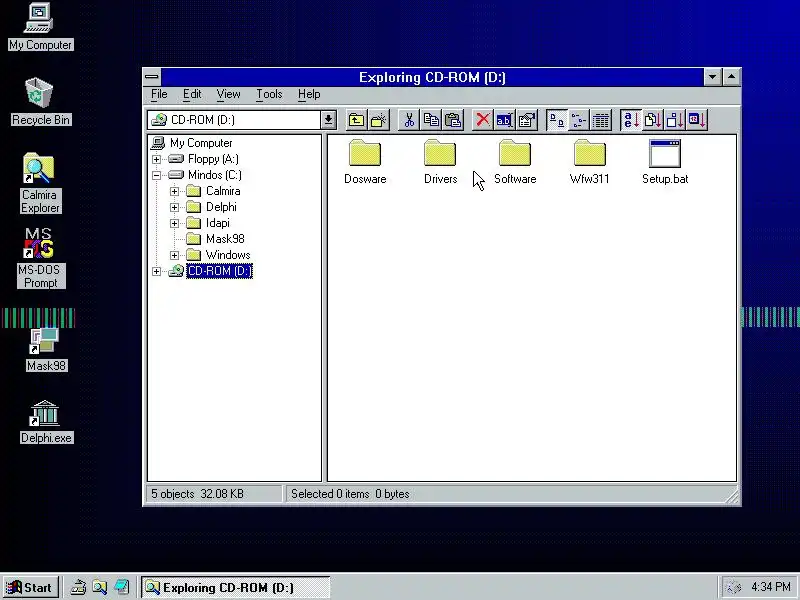The width and height of the screenshot is (800, 600).
Task: Collapse the Mindos (C:) tree node
Action: (x=157, y=176)
